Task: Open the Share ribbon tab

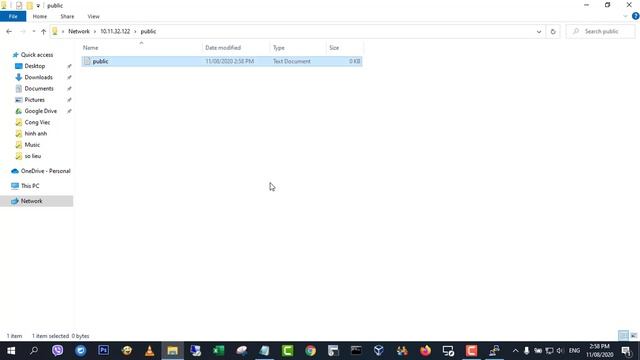Action: 67,16
